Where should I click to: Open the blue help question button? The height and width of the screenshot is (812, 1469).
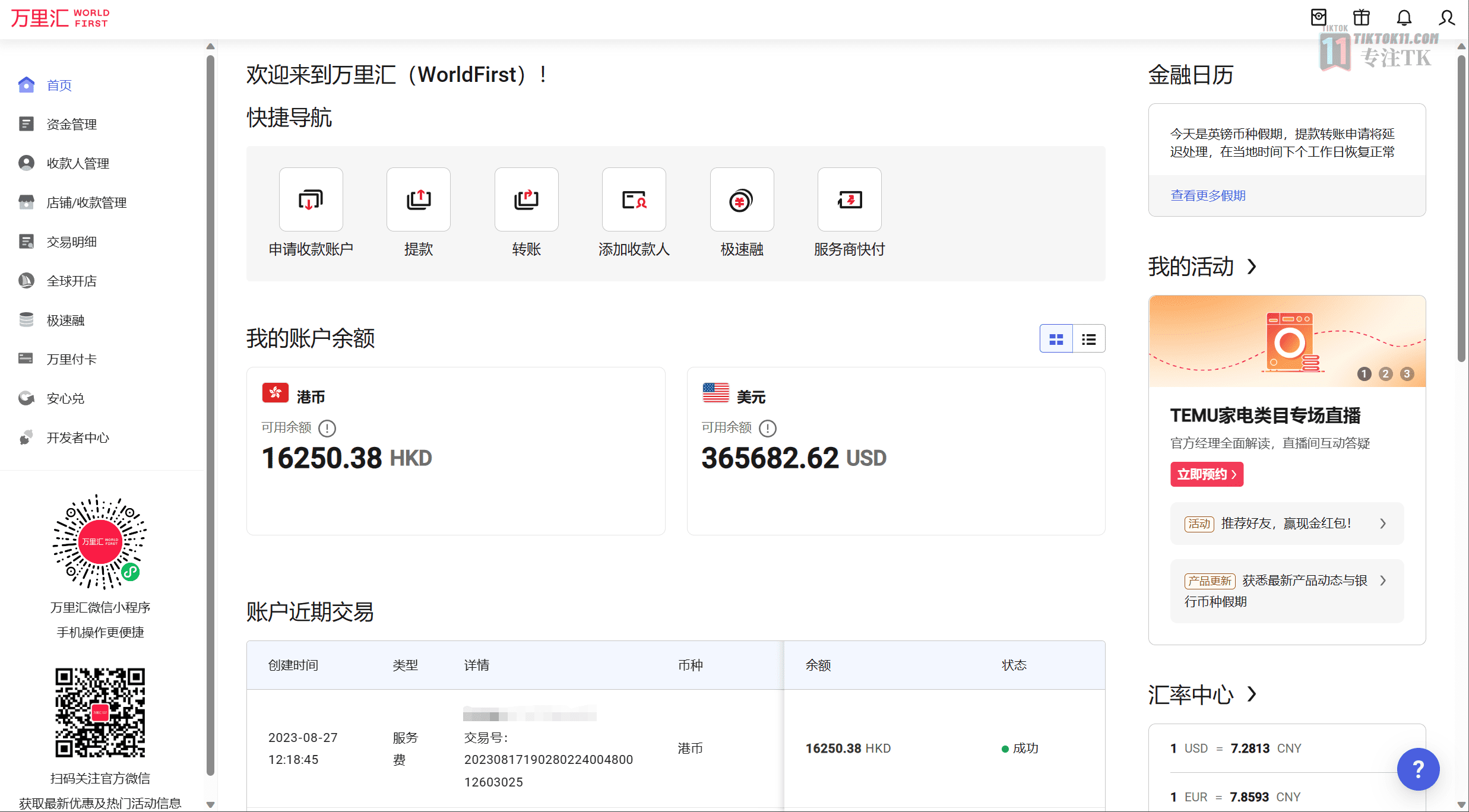(1418, 769)
